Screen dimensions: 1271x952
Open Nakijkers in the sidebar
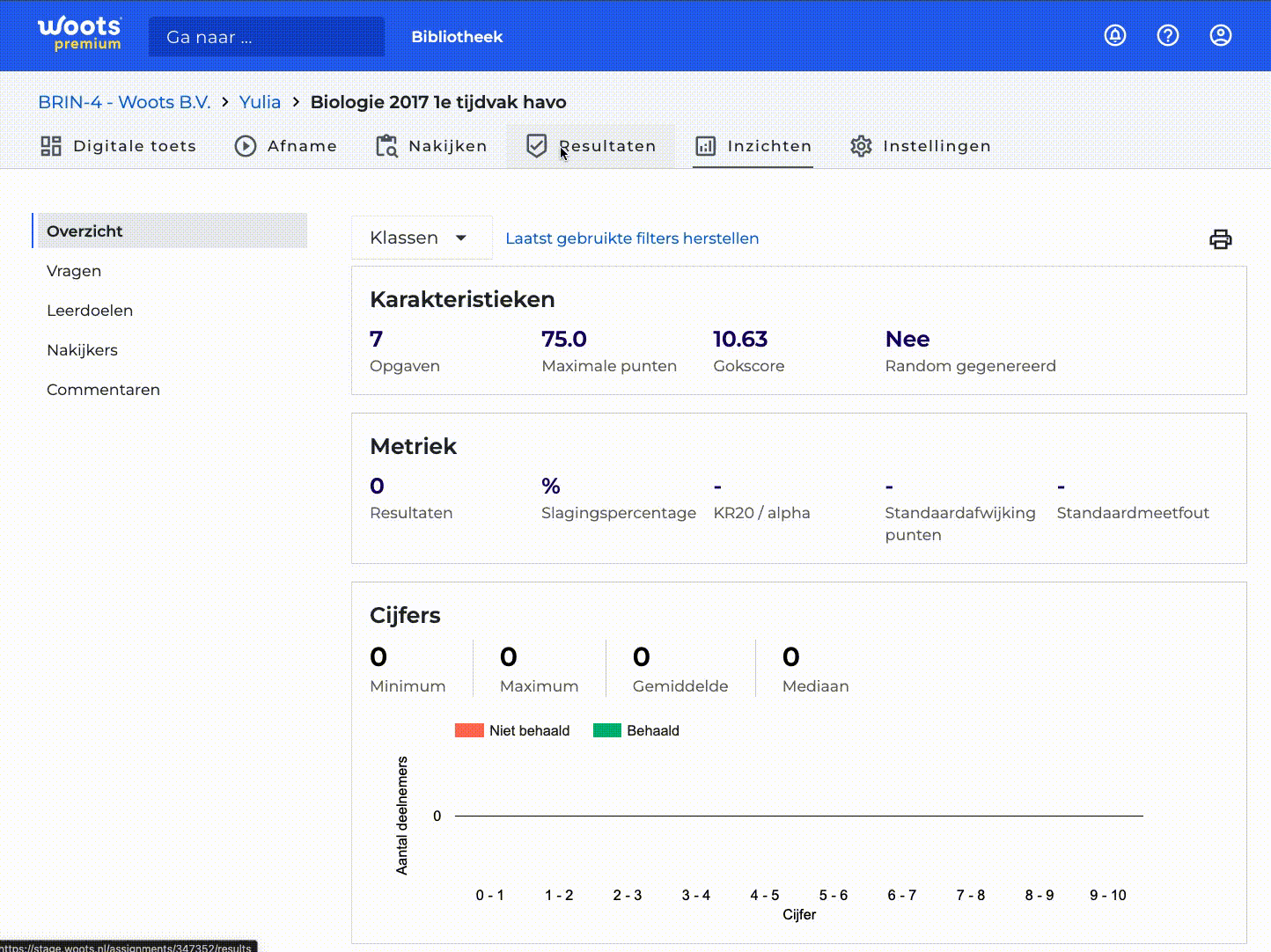coord(82,350)
